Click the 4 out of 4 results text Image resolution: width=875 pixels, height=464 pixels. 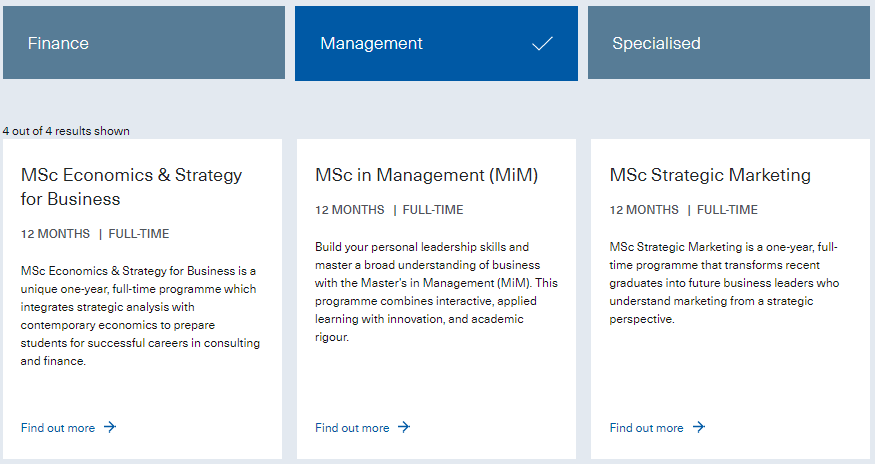pos(66,131)
